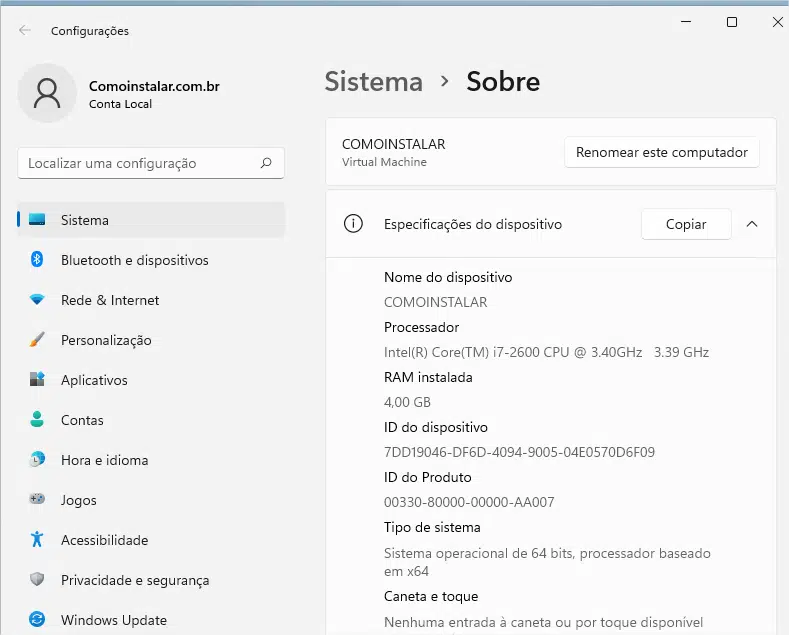Click the ID do dispositivo label
The image size is (789, 635).
click(x=436, y=427)
